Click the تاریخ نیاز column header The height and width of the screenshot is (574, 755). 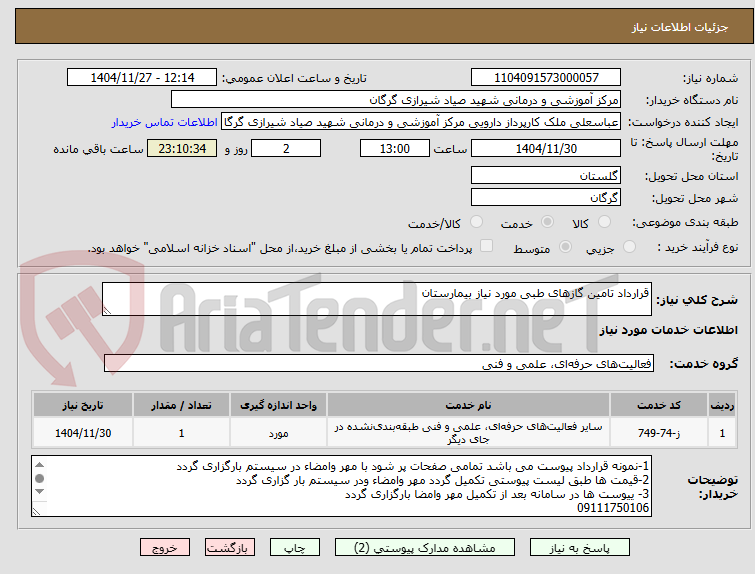pyautogui.click(x=83, y=405)
